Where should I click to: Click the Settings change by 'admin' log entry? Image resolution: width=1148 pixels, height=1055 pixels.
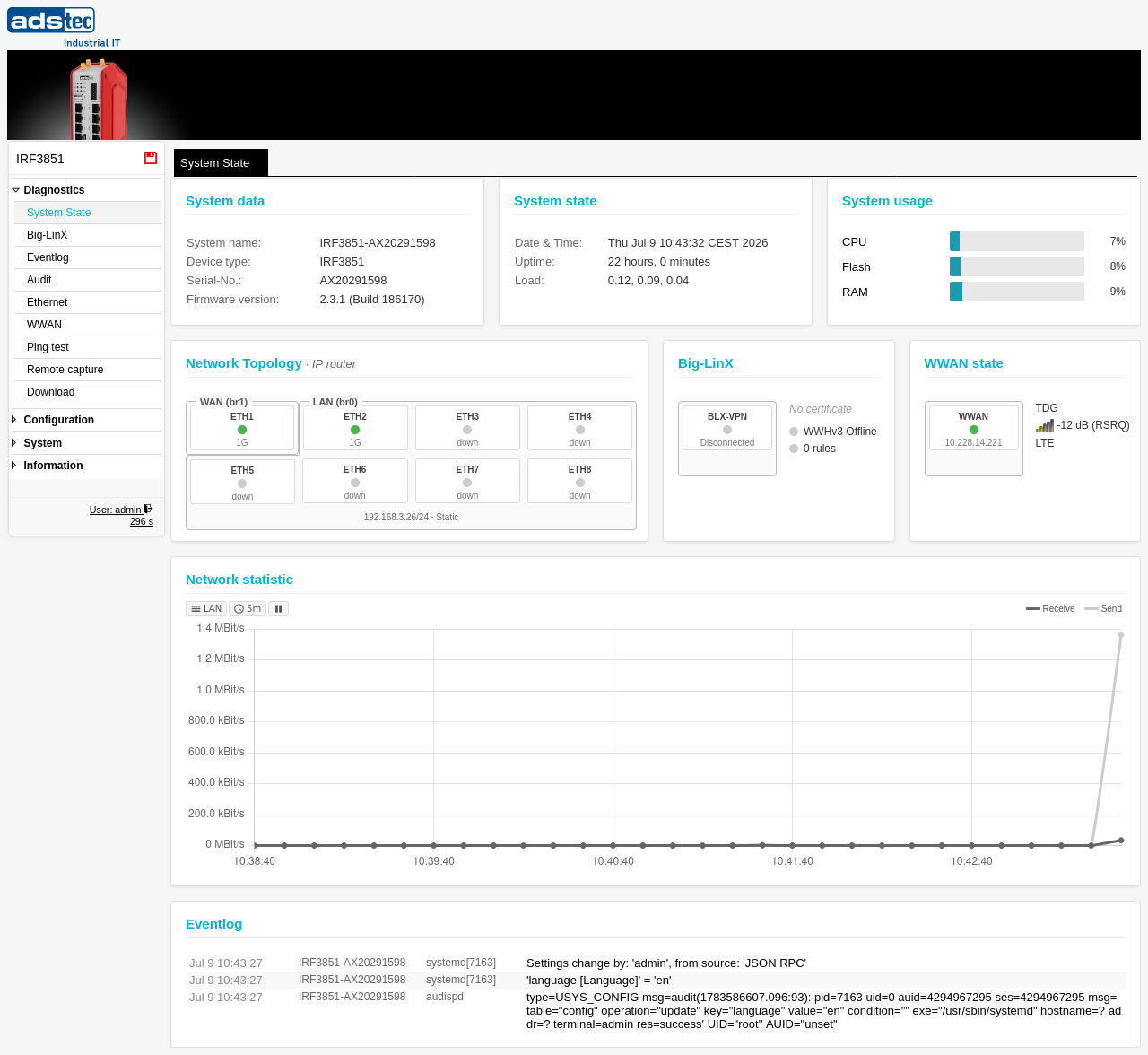click(x=655, y=963)
